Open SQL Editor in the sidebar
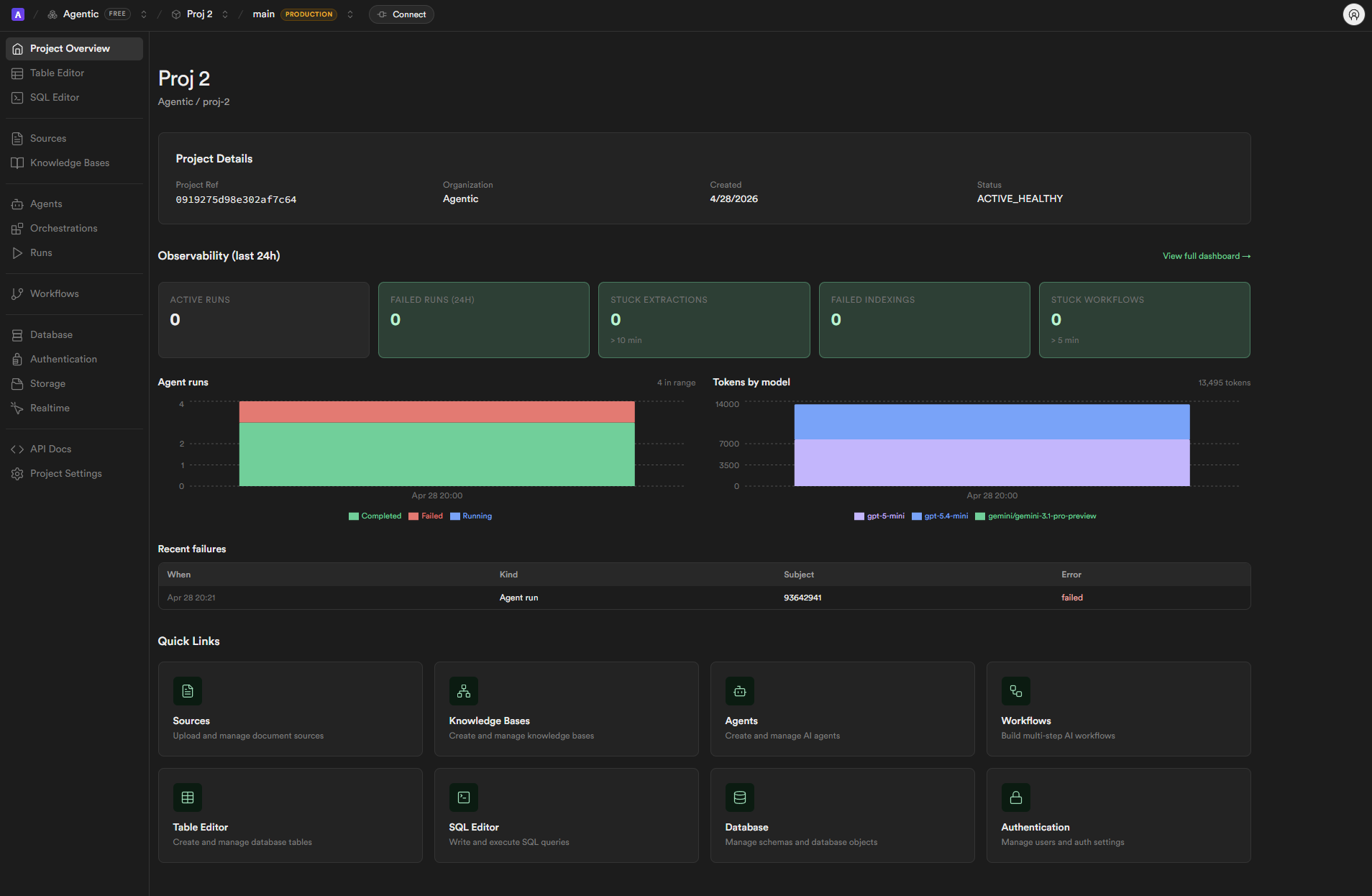This screenshot has width=1372, height=896. [74, 98]
